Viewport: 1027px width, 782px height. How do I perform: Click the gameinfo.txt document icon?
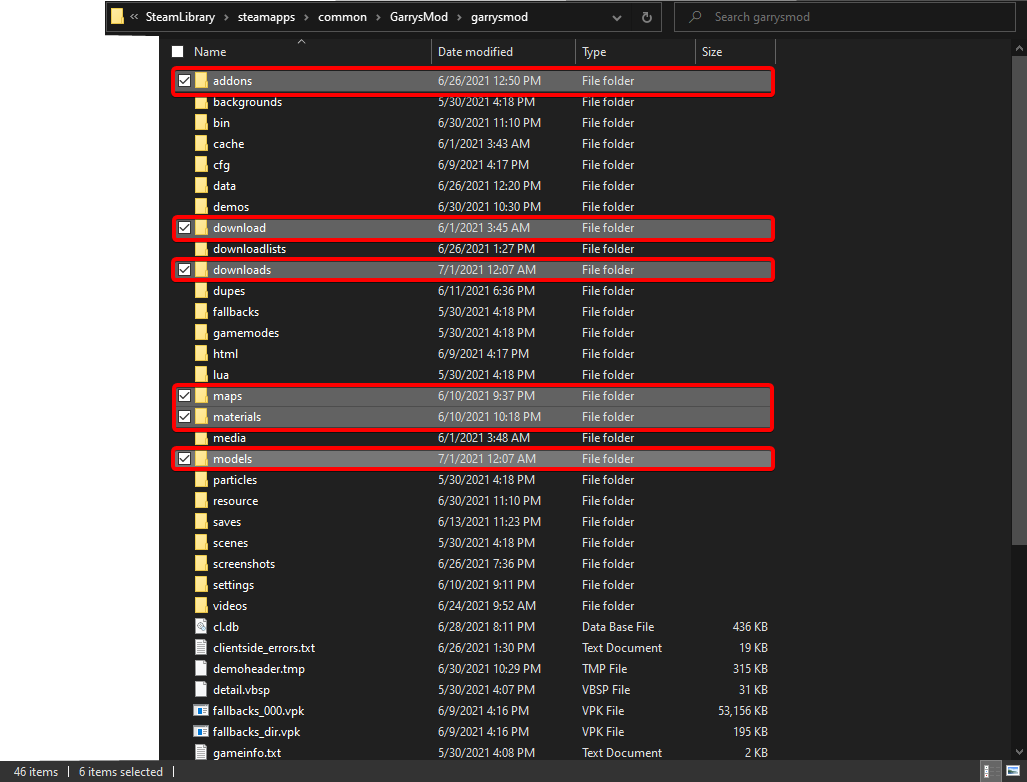point(202,752)
